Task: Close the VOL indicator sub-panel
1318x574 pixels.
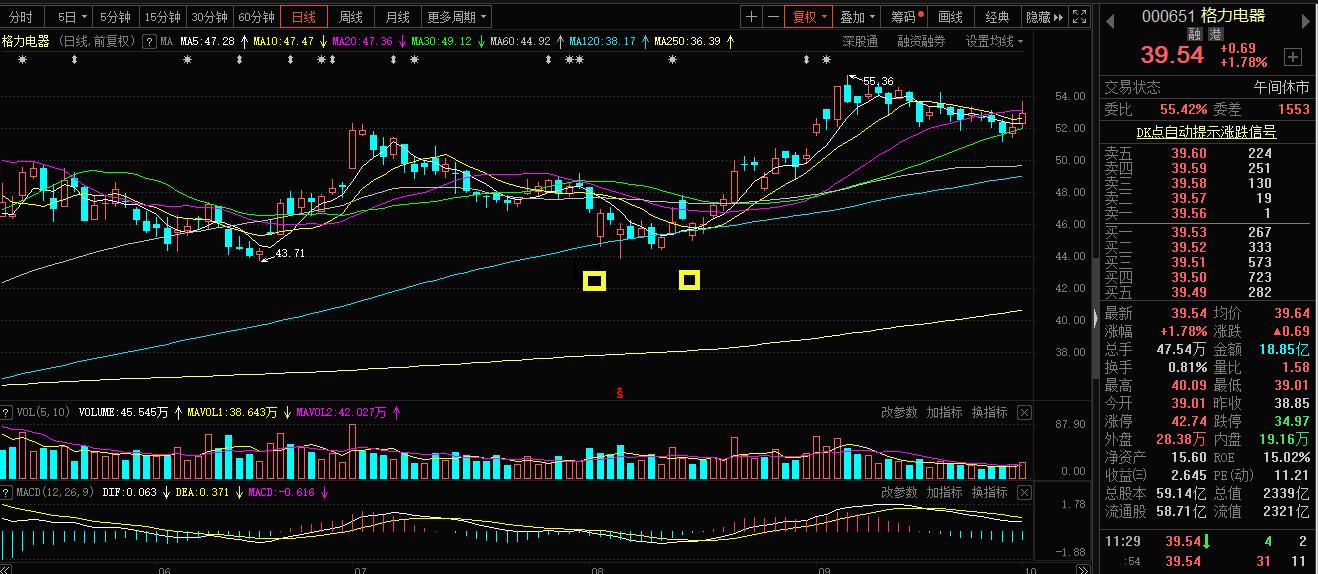Action: (x=1024, y=412)
